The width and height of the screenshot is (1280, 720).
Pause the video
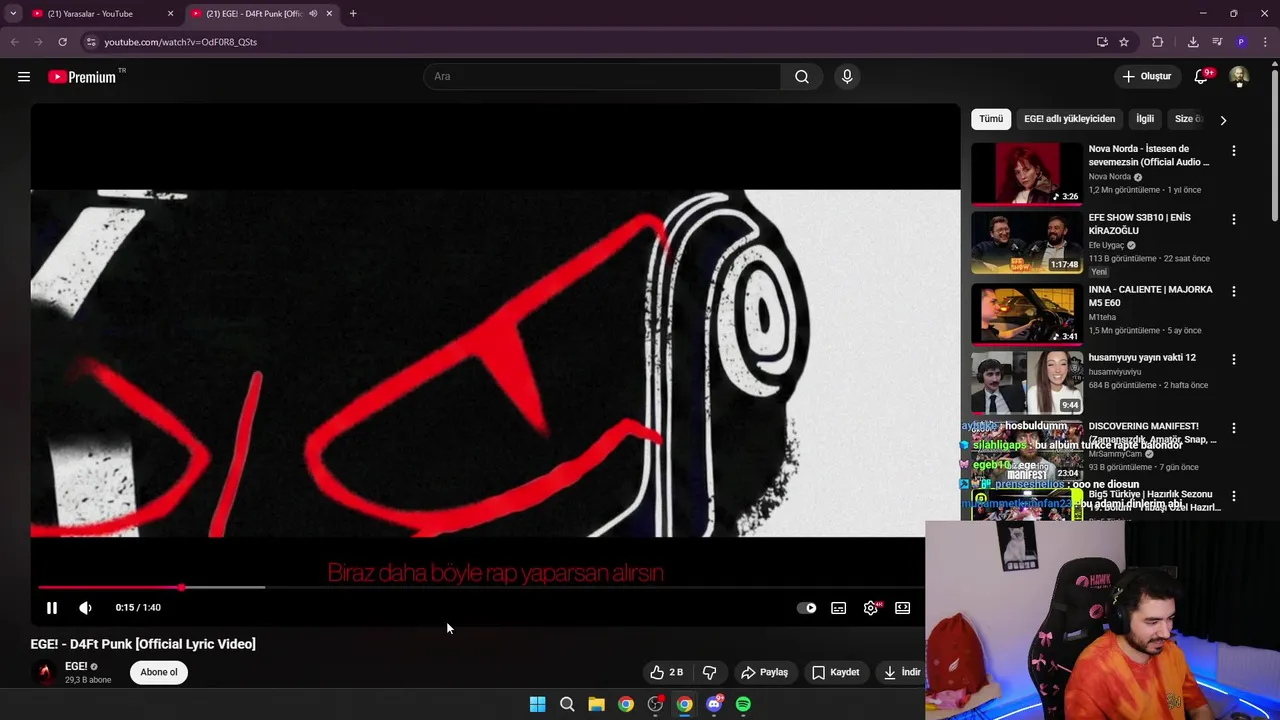52,608
